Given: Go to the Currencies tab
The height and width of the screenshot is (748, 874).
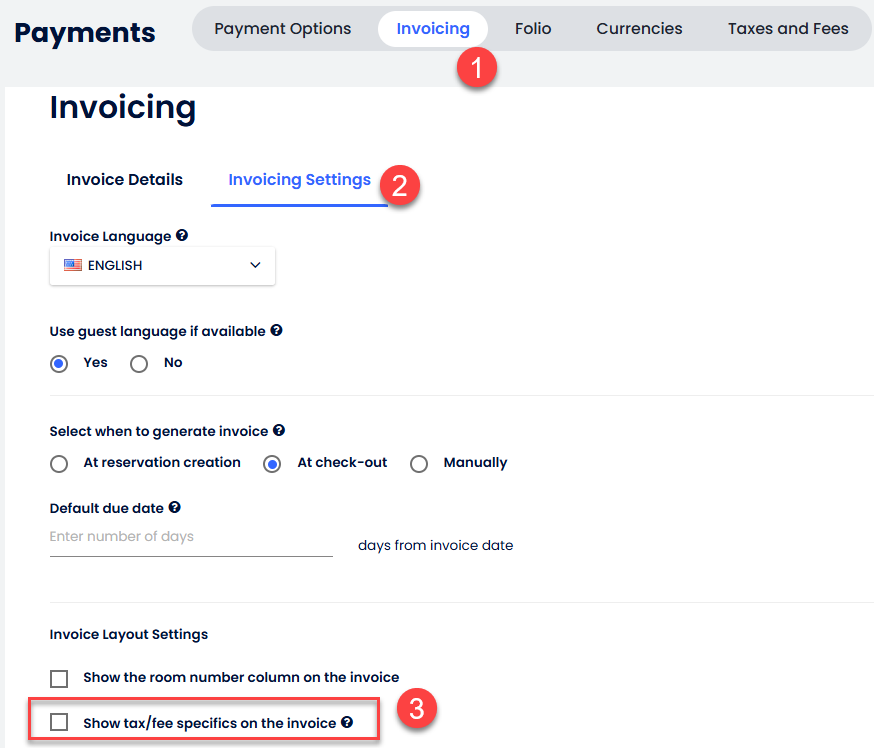Looking at the screenshot, I should (x=639, y=29).
